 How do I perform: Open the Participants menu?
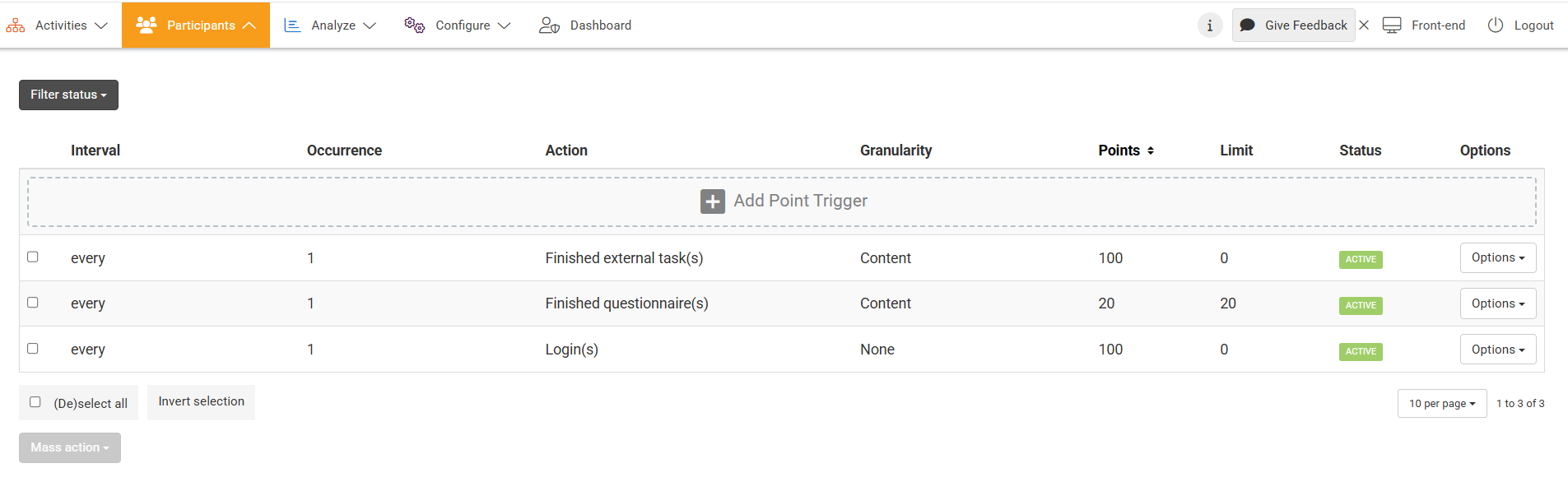point(196,25)
